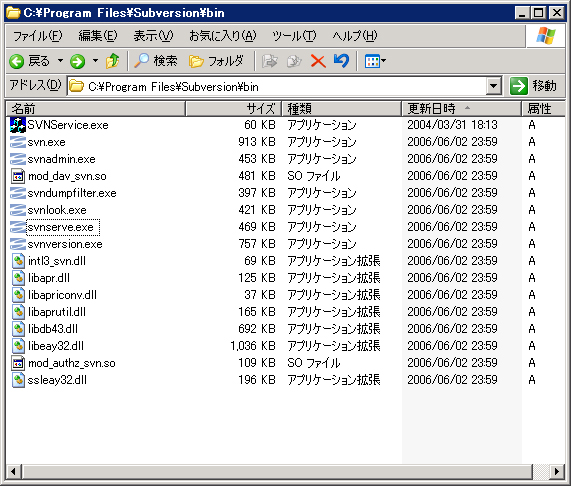Select the ssleay32.dll file icon
Image resolution: width=571 pixels, height=486 pixels.
(x=18, y=380)
